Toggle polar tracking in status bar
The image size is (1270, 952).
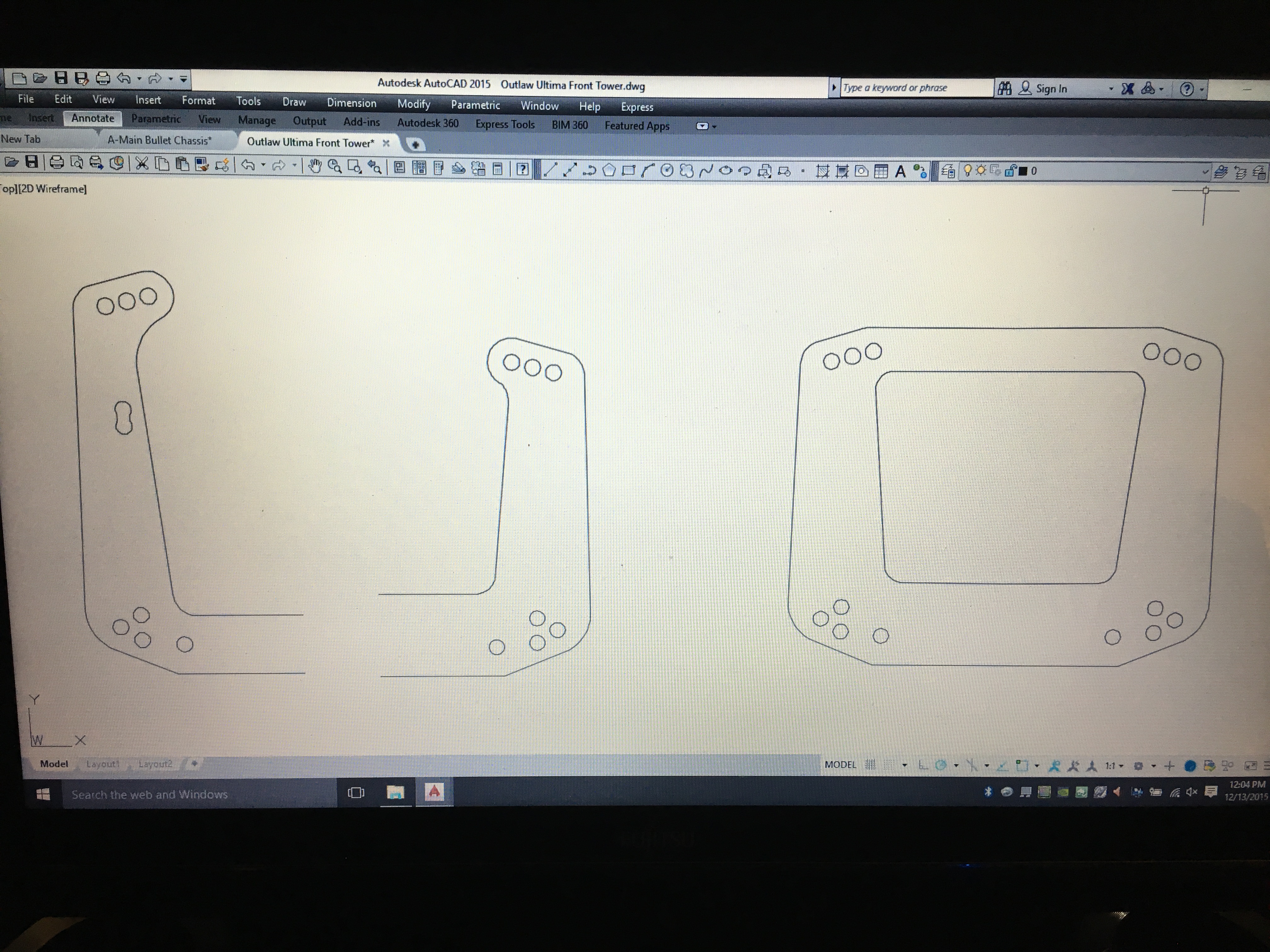pos(941,765)
